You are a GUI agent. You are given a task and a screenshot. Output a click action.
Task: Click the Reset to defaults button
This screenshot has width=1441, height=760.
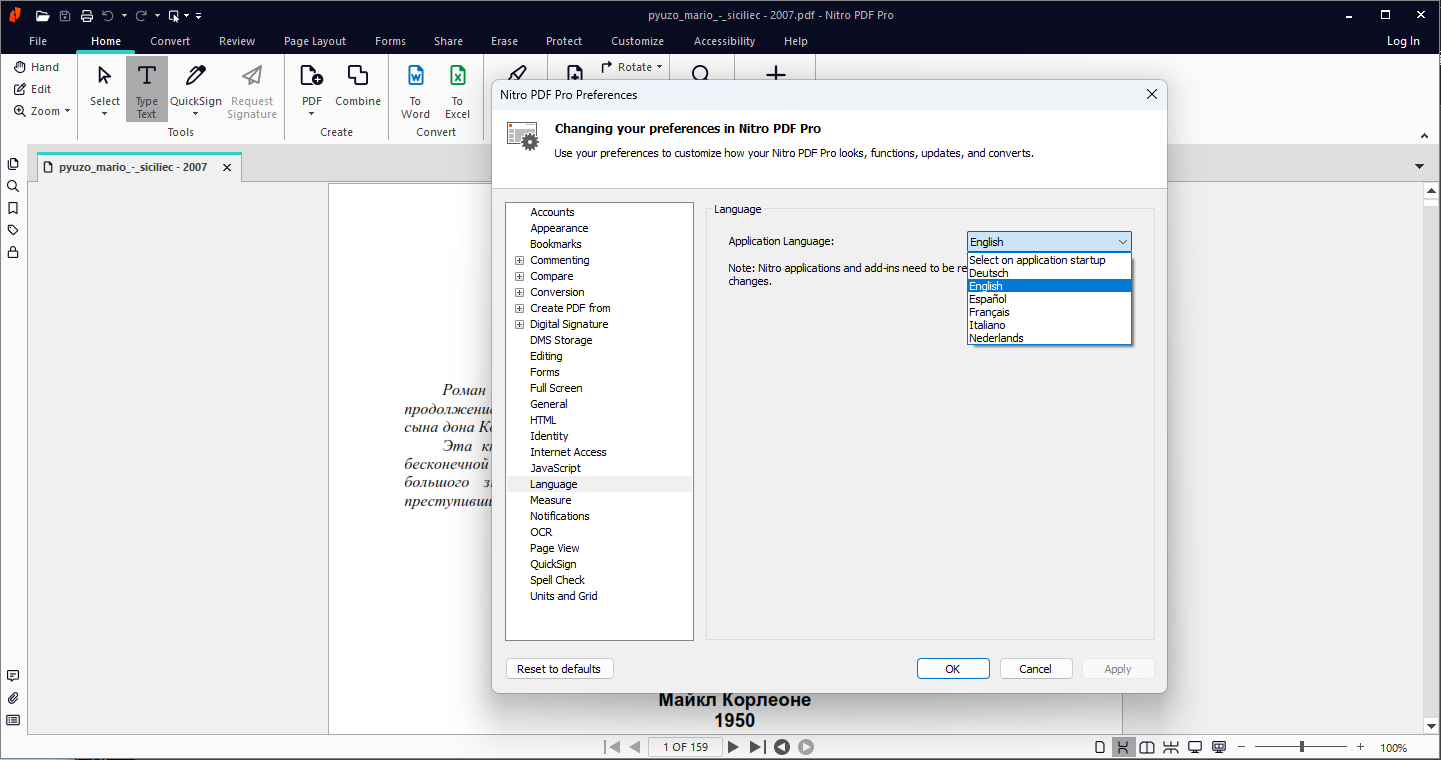(x=559, y=669)
